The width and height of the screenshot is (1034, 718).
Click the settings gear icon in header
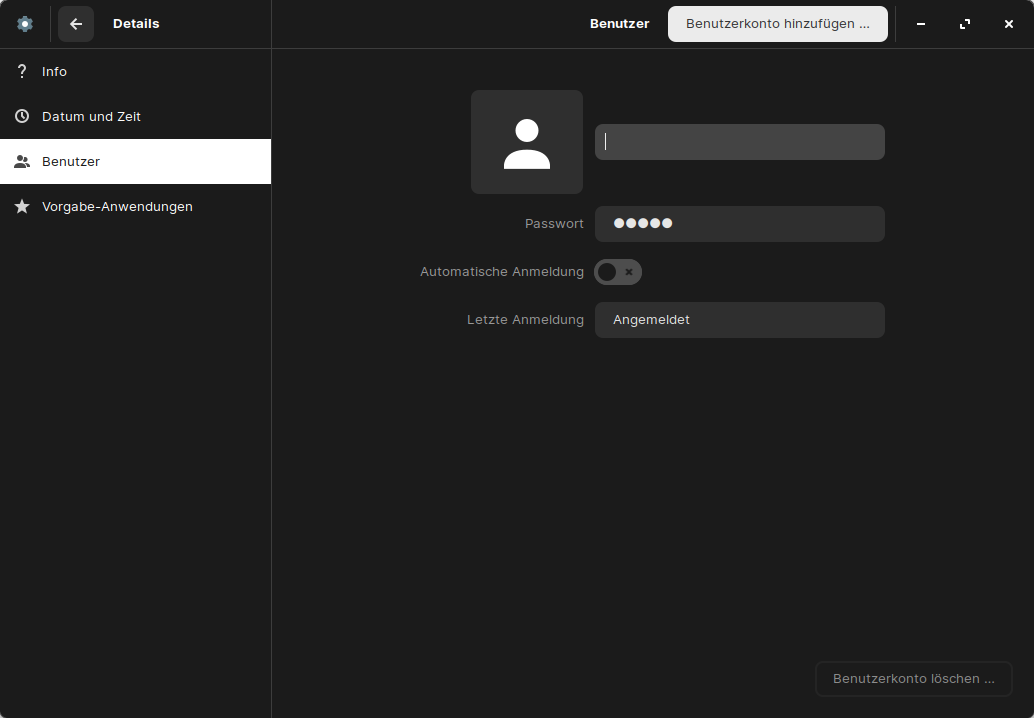click(25, 24)
